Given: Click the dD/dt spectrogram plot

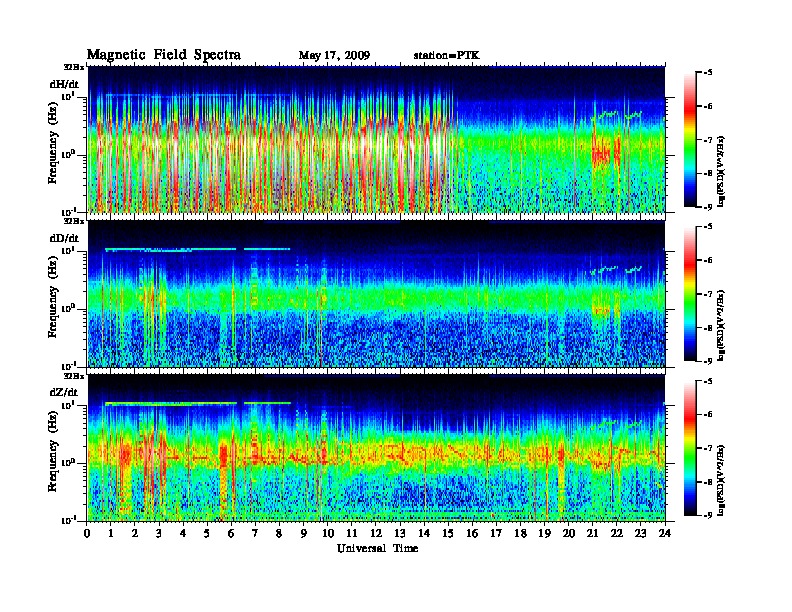Looking at the screenshot, I should 376,294.
